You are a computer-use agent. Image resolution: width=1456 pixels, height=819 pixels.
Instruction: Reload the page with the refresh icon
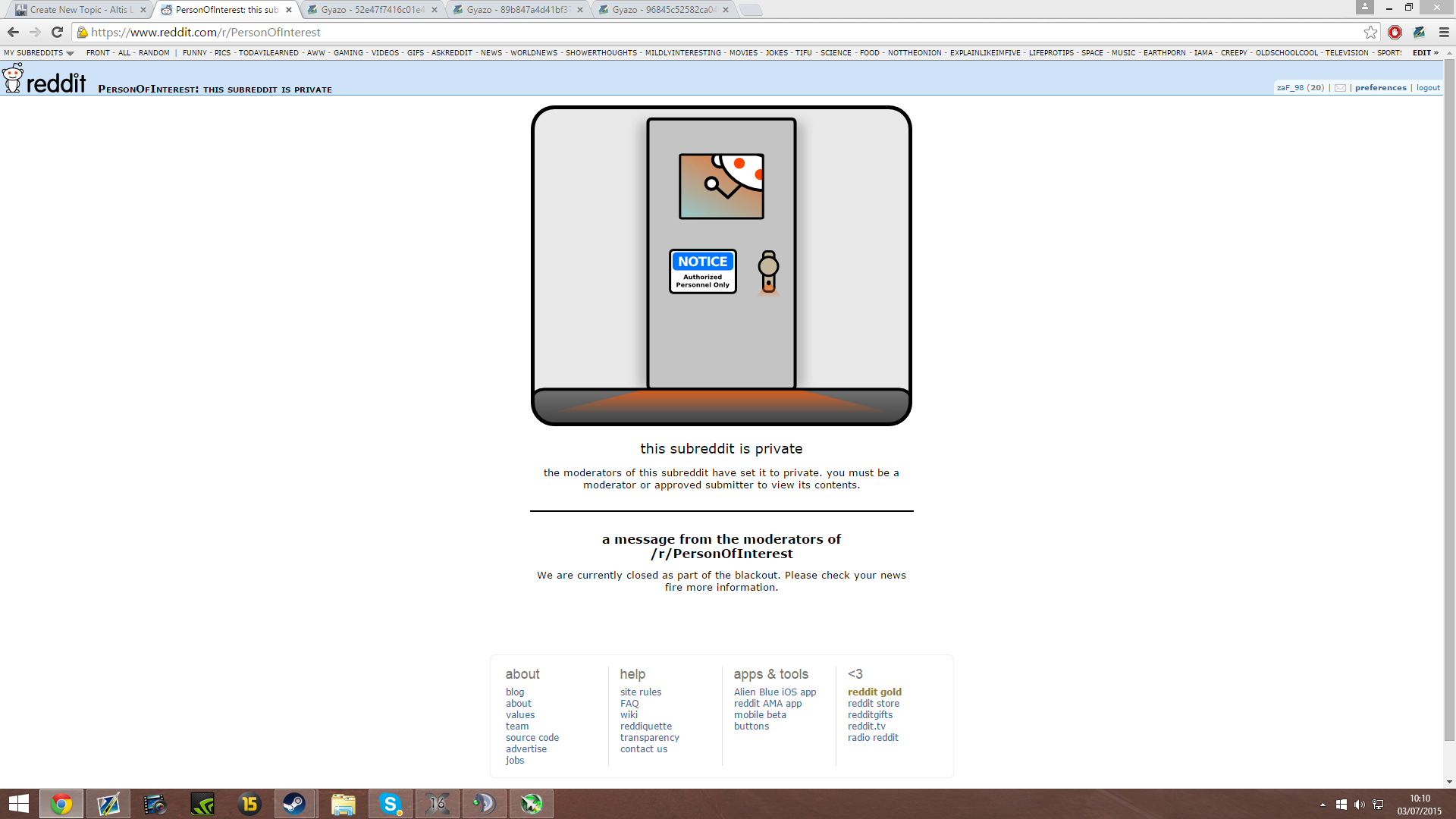(x=57, y=32)
